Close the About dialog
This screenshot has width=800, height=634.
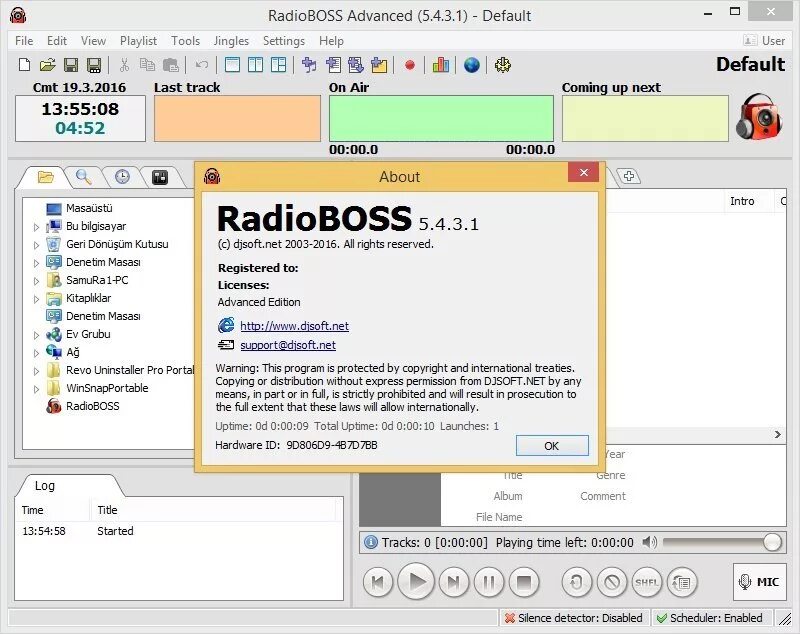click(584, 172)
